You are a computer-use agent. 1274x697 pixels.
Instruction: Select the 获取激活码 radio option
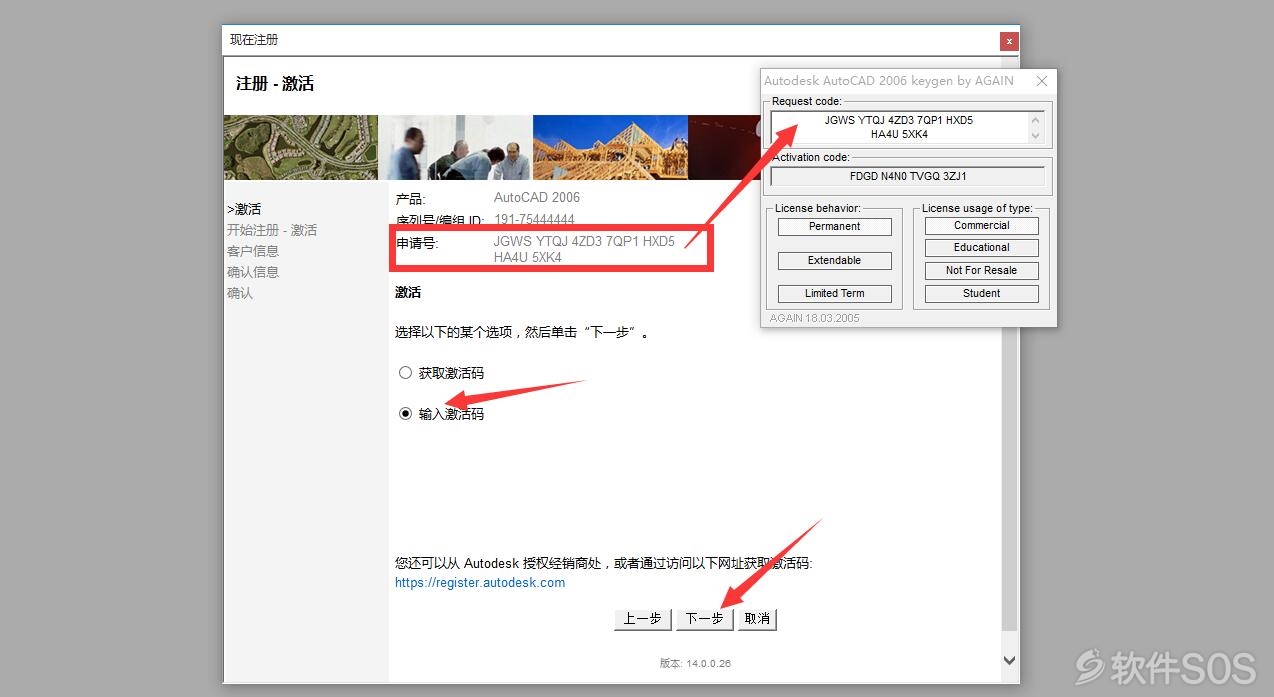(x=405, y=373)
